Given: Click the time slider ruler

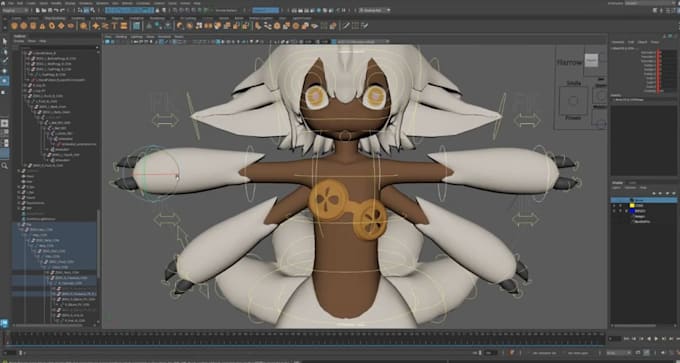Looking at the screenshot, I should (306, 338).
